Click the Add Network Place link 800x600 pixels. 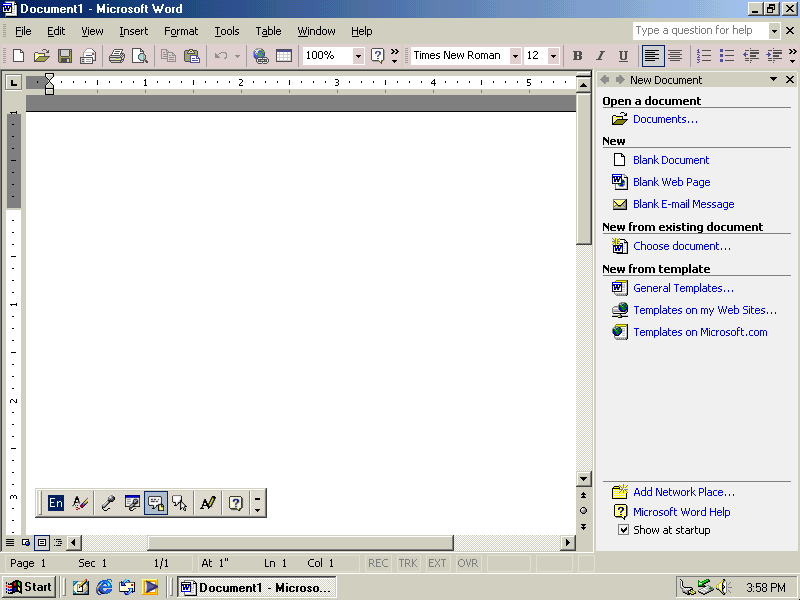point(684,492)
